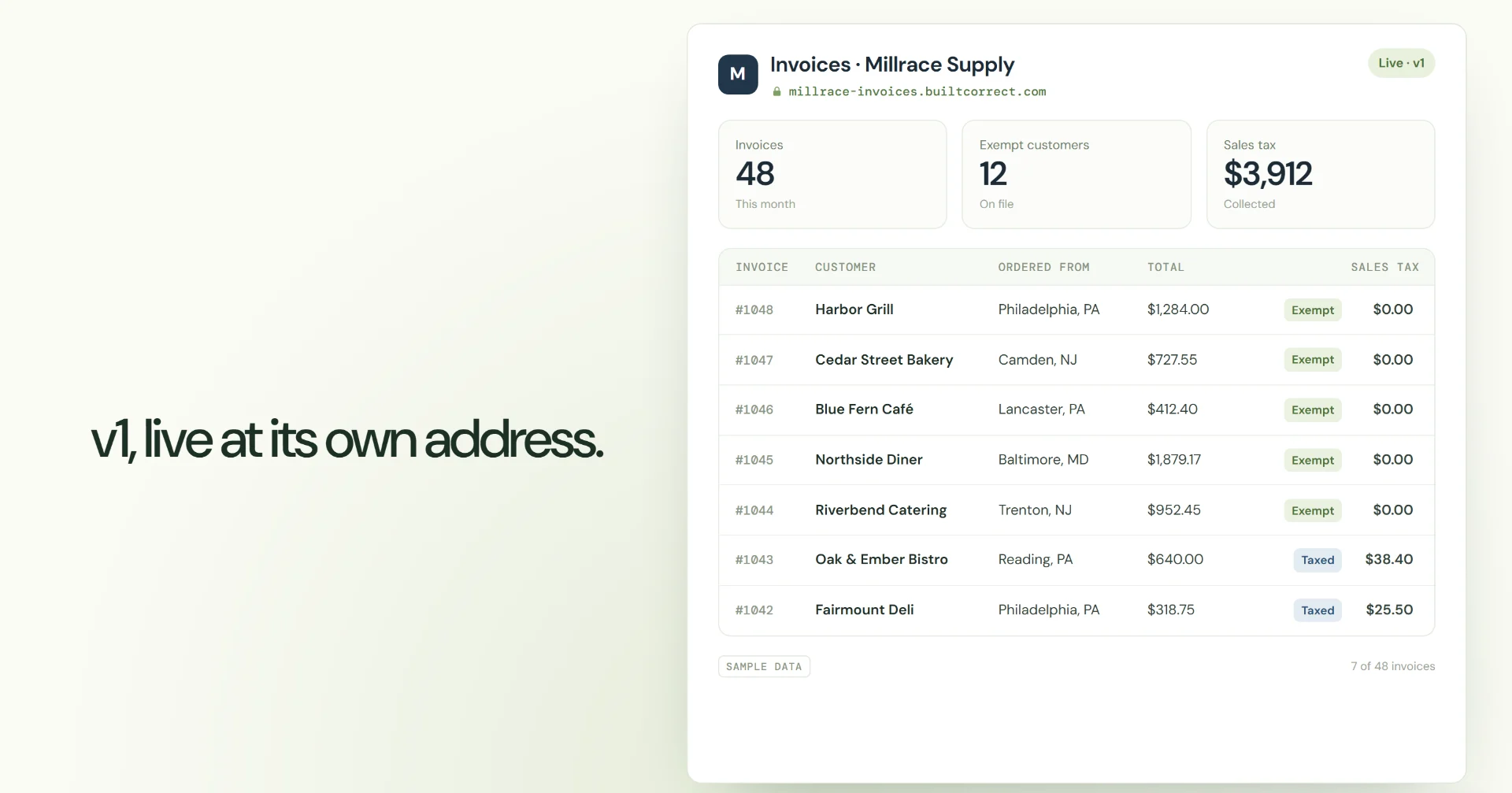The image size is (1512, 793).
Task: Click the ORDERED FROM column header
Action: pyautogui.click(x=1043, y=267)
